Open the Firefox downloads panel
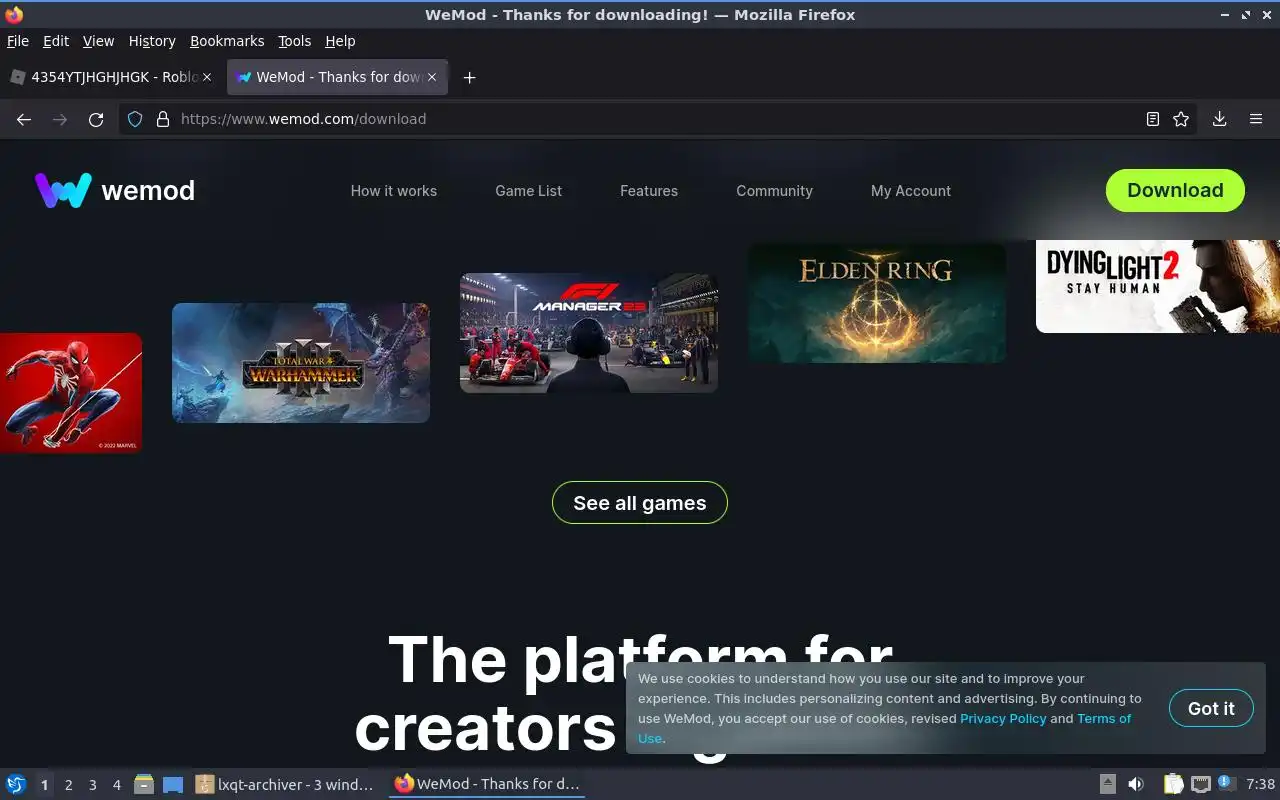This screenshot has height=800, width=1280. click(x=1220, y=119)
